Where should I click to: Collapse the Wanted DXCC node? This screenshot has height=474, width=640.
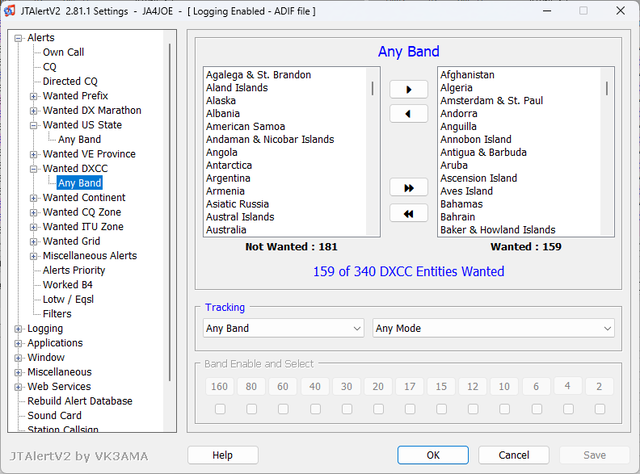[33, 169]
